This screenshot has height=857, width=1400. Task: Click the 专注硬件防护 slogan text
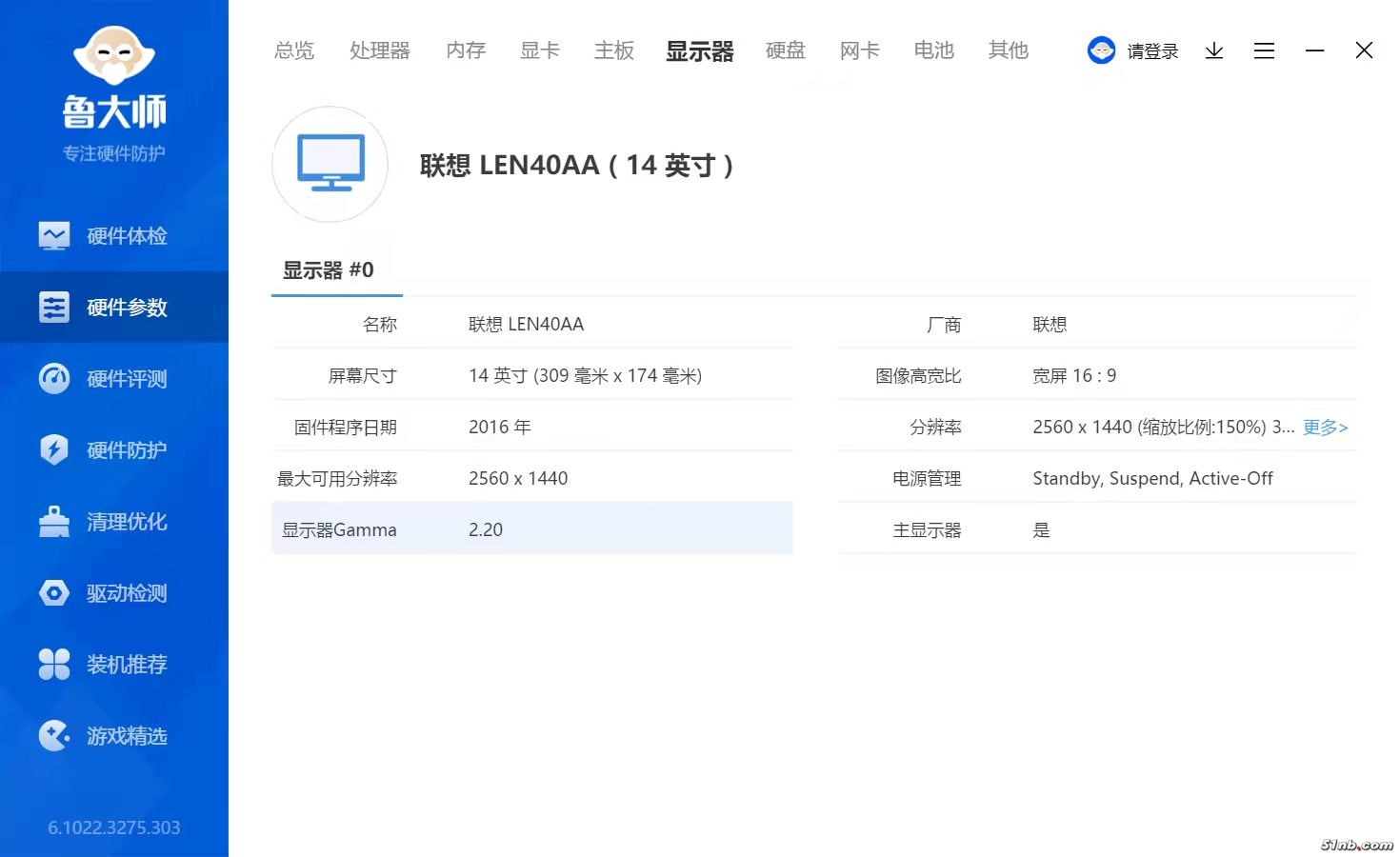[114, 153]
